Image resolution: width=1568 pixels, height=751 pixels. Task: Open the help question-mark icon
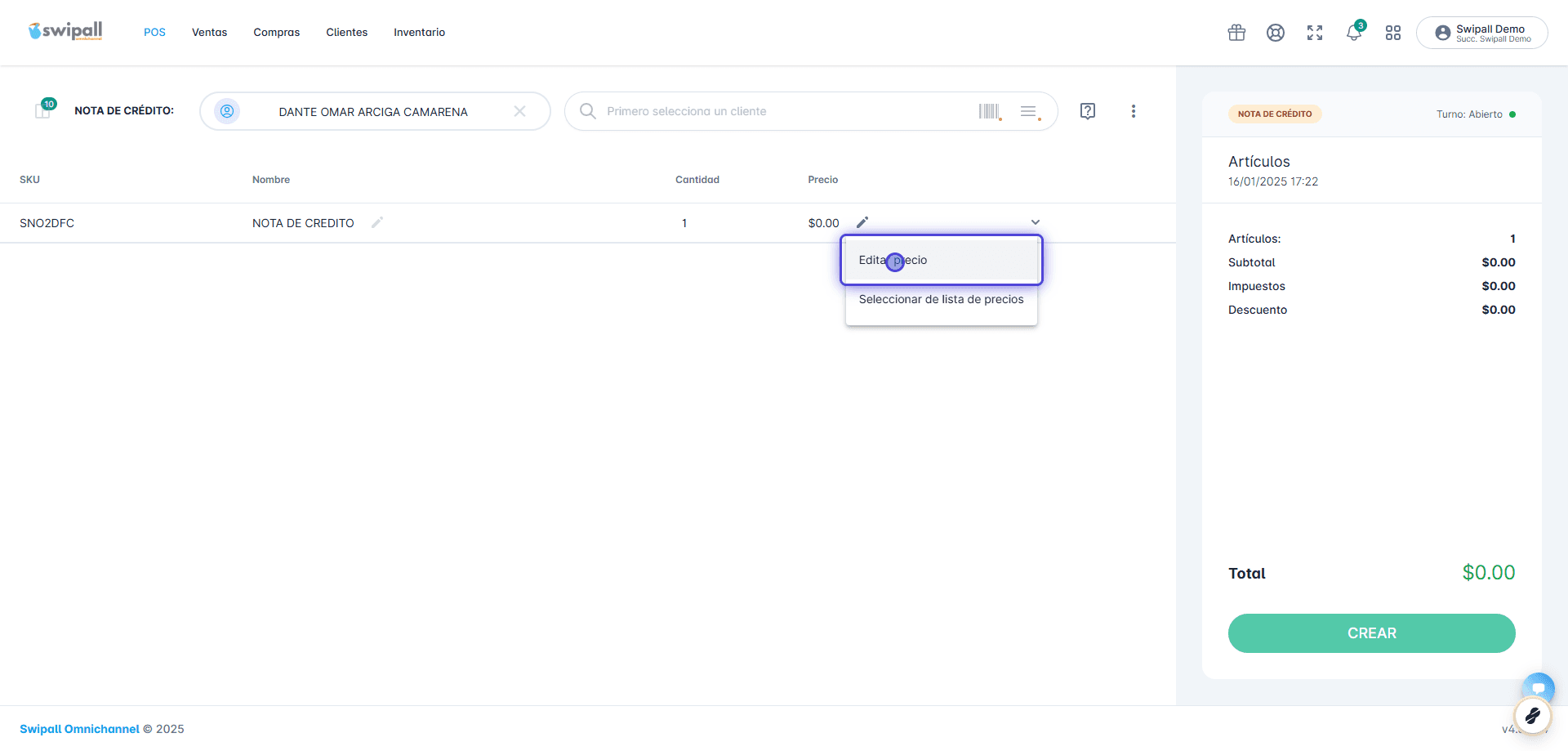point(1088,111)
